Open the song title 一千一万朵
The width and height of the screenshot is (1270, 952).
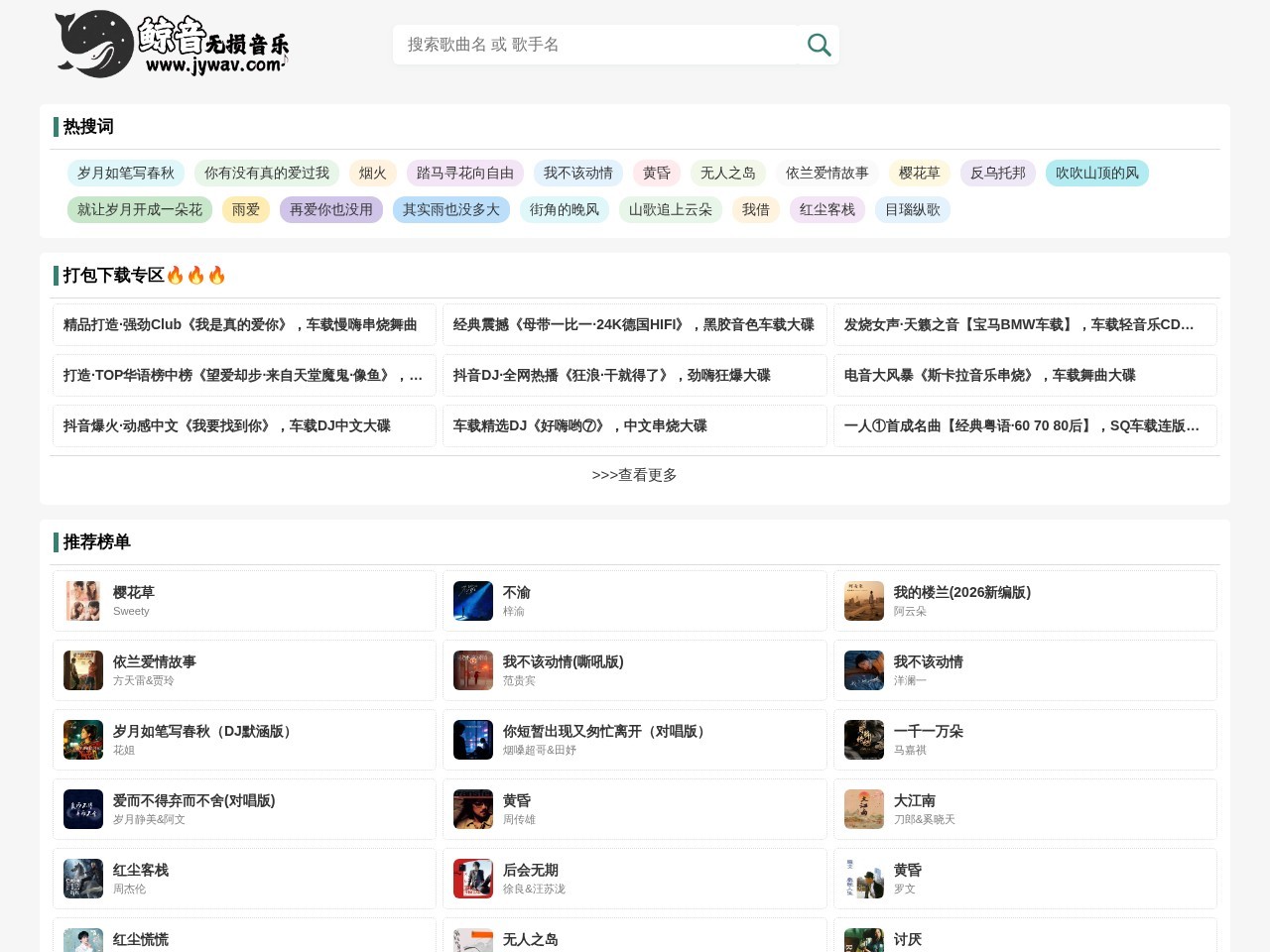pos(929,731)
